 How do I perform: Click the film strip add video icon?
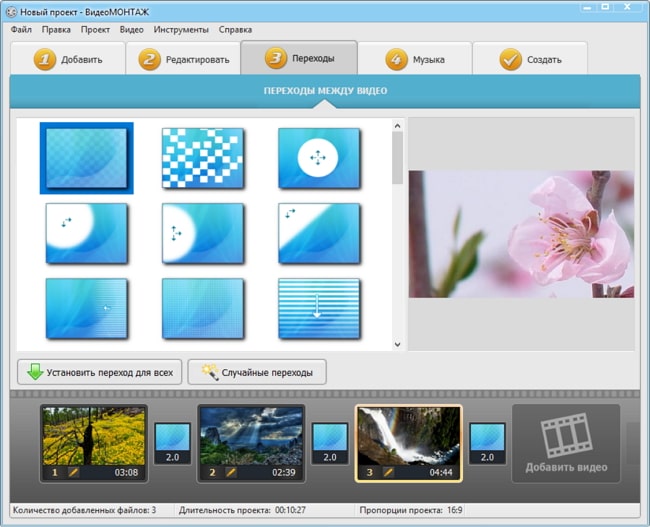[565, 435]
